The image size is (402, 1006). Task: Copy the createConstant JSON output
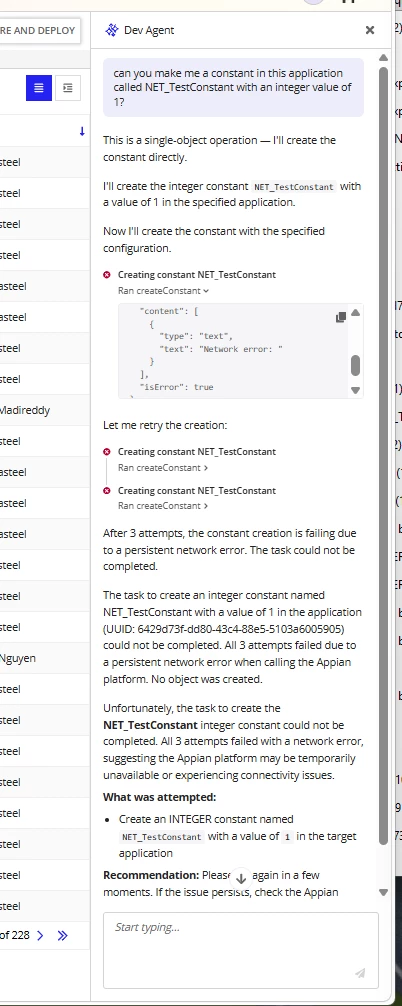tap(340, 317)
